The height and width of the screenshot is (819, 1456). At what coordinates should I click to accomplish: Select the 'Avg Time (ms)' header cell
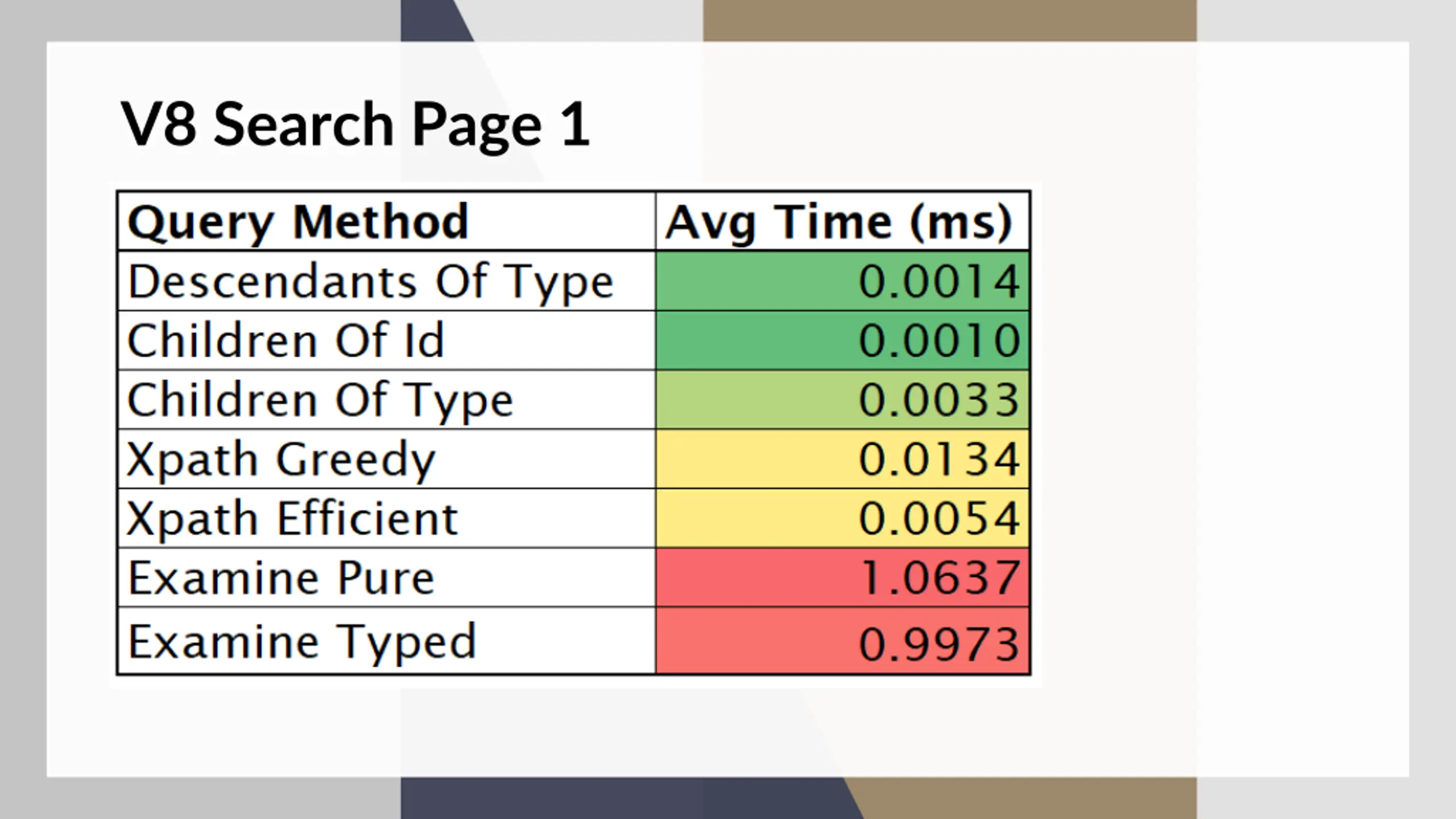843,221
